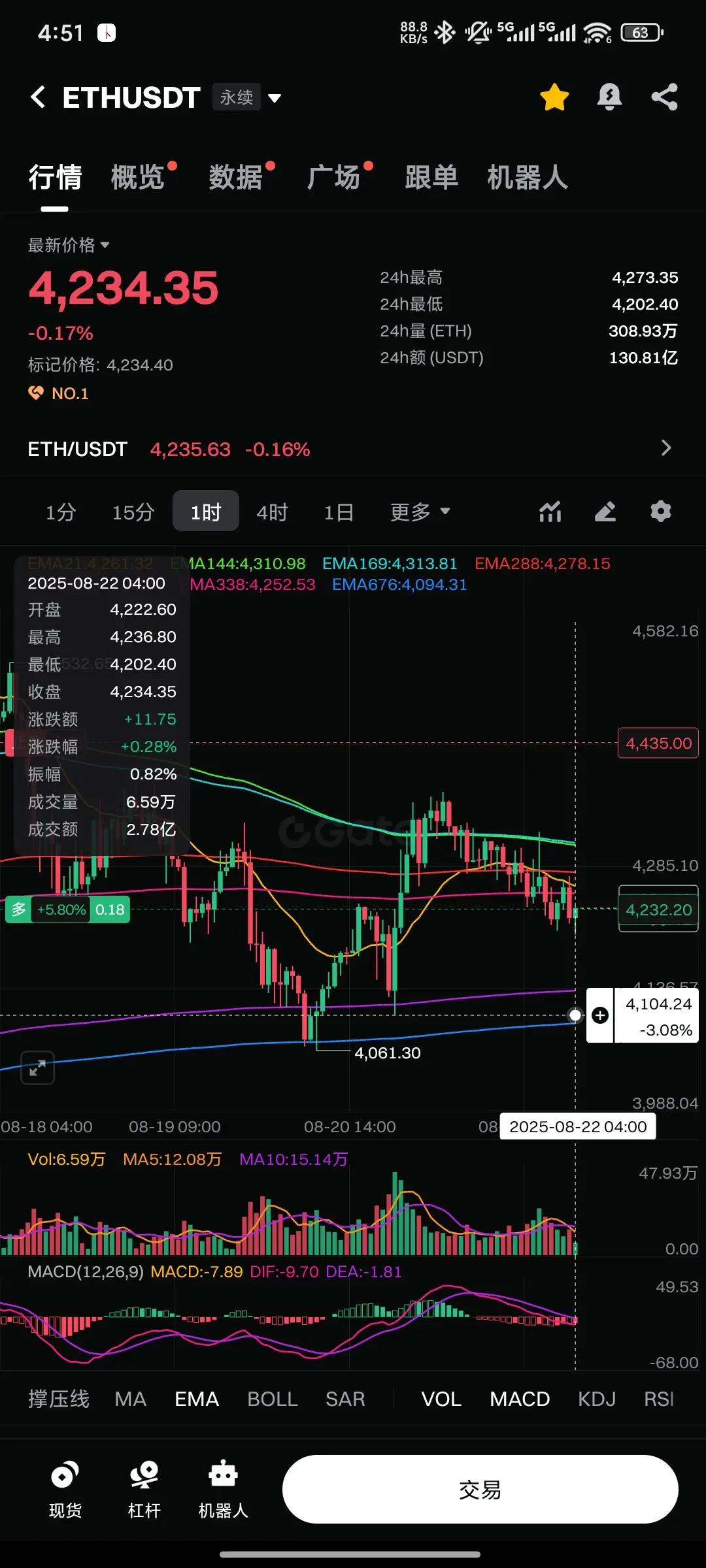Viewport: 706px width, 1568px height.
Task: Tap the 标记价格 4,234.40 text
Action: 100,365
